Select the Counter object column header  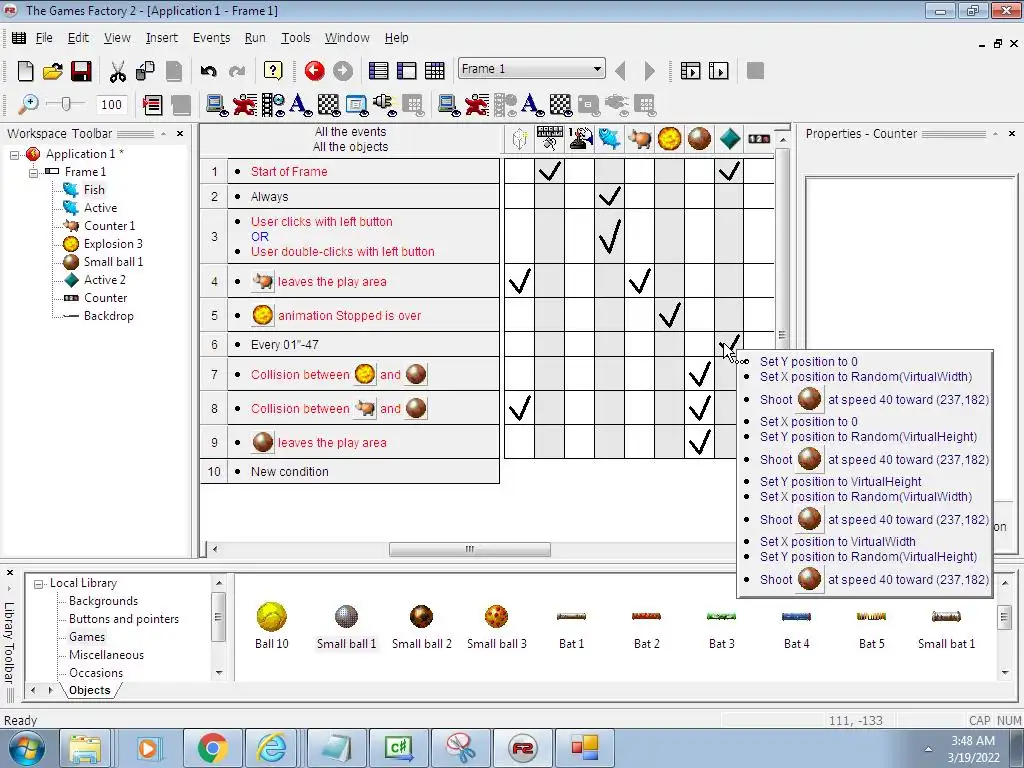[x=759, y=138]
